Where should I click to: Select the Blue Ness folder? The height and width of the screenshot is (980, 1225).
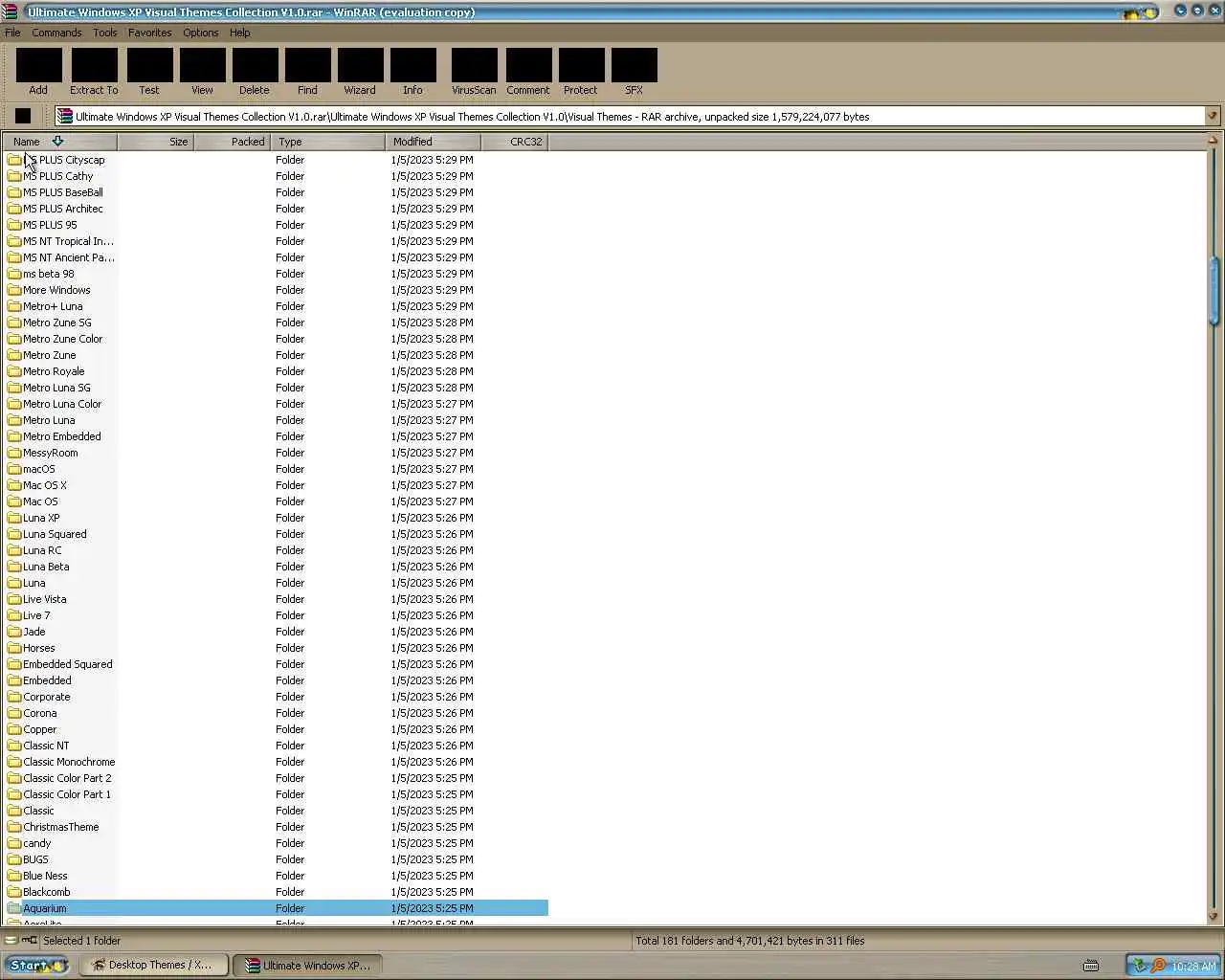pos(45,876)
